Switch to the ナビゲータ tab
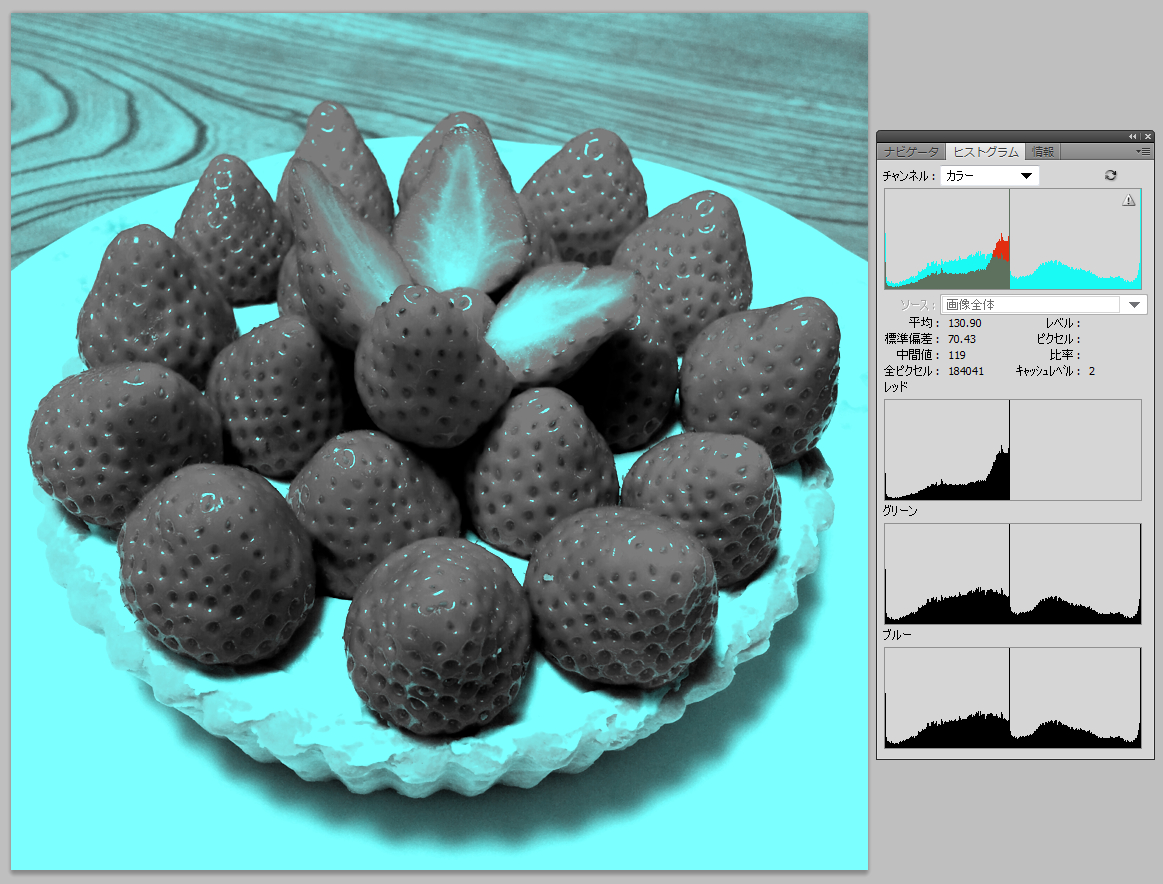1163x884 pixels. coord(911,151)
